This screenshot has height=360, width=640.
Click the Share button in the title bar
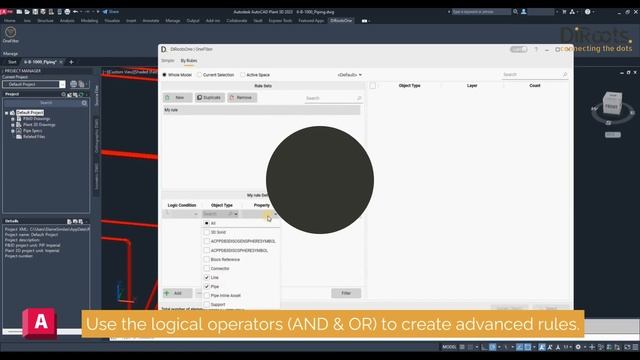pos(111,12)
